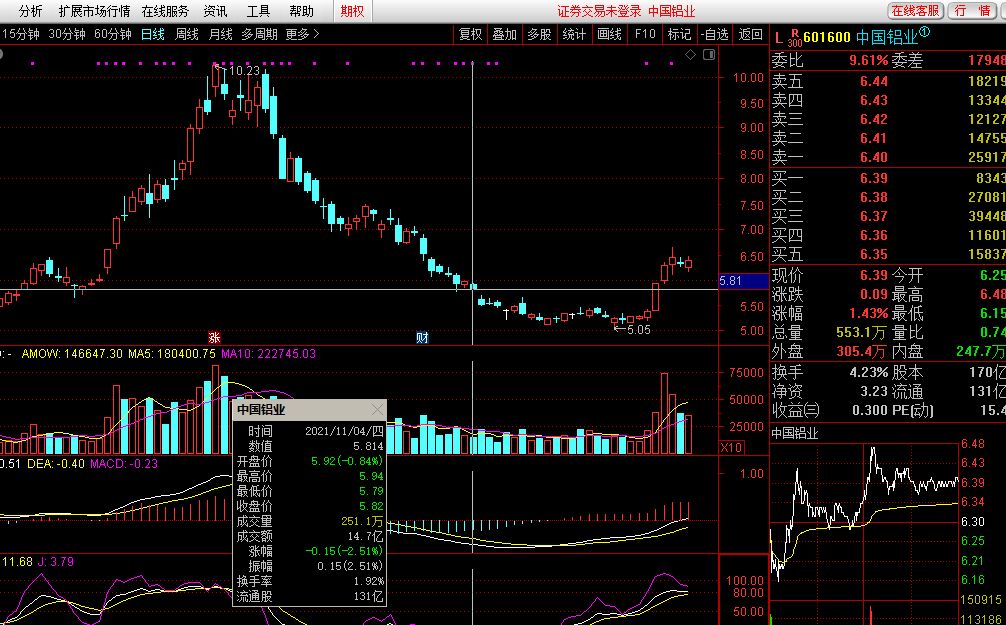
Task: Click the 在线客服 button
Action: [x=915, y=11]
